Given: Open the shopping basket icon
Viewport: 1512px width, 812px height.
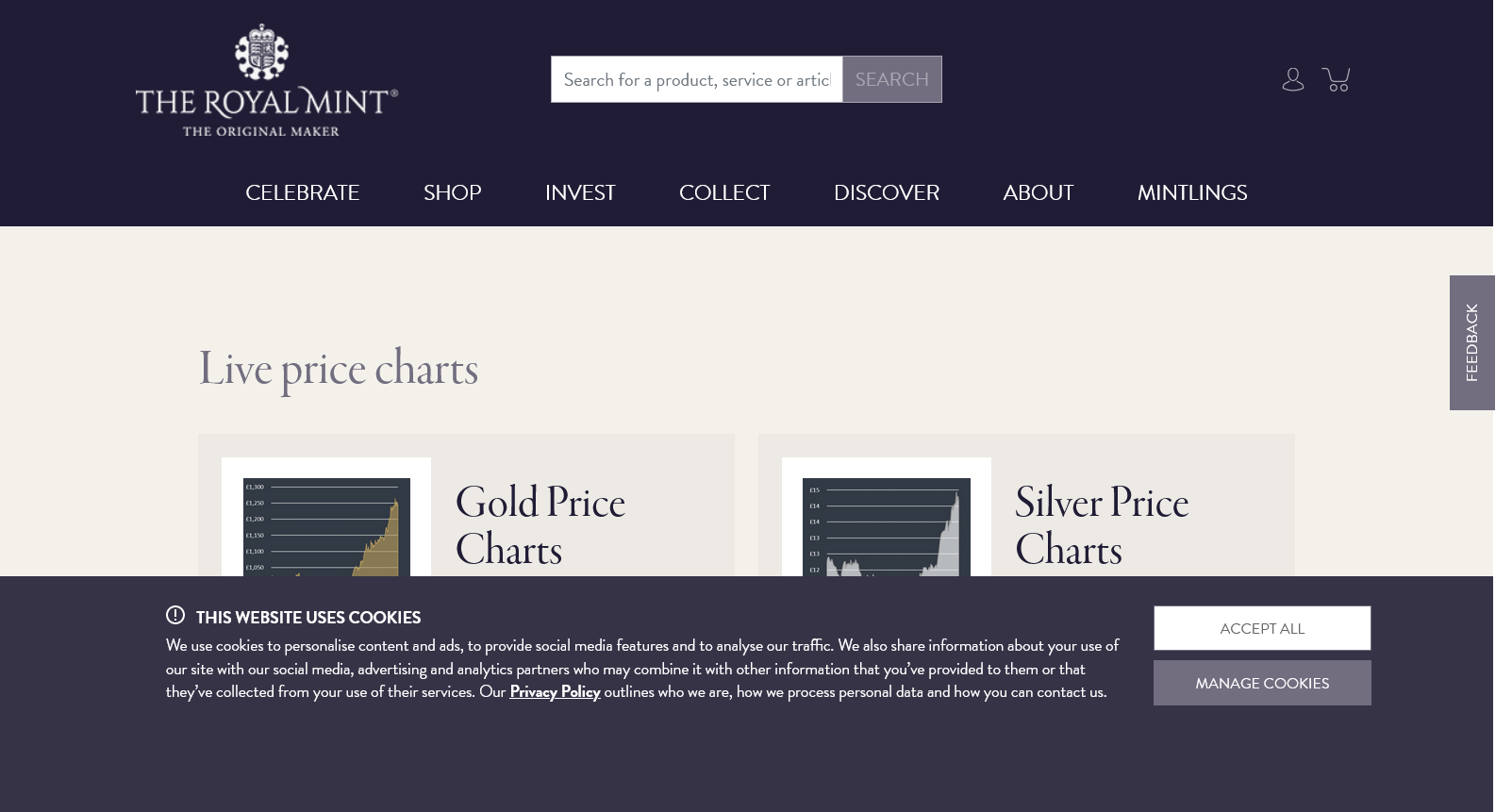Looking at the screenshot, I should click(x=1337, y=79).
